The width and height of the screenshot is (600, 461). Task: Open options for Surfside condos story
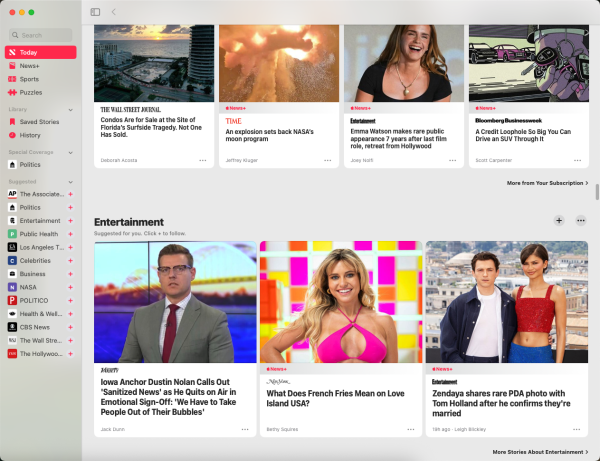tap(203, 161)
